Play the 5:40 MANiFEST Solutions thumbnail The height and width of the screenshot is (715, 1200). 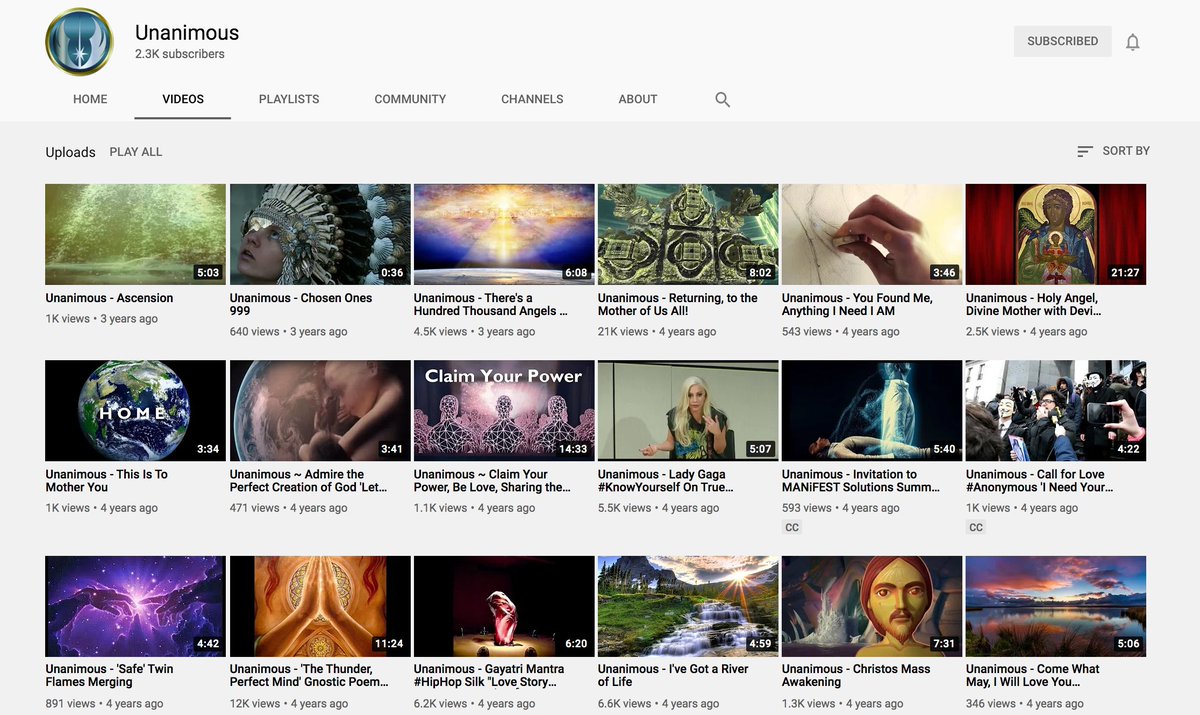[x=872, y=410]
